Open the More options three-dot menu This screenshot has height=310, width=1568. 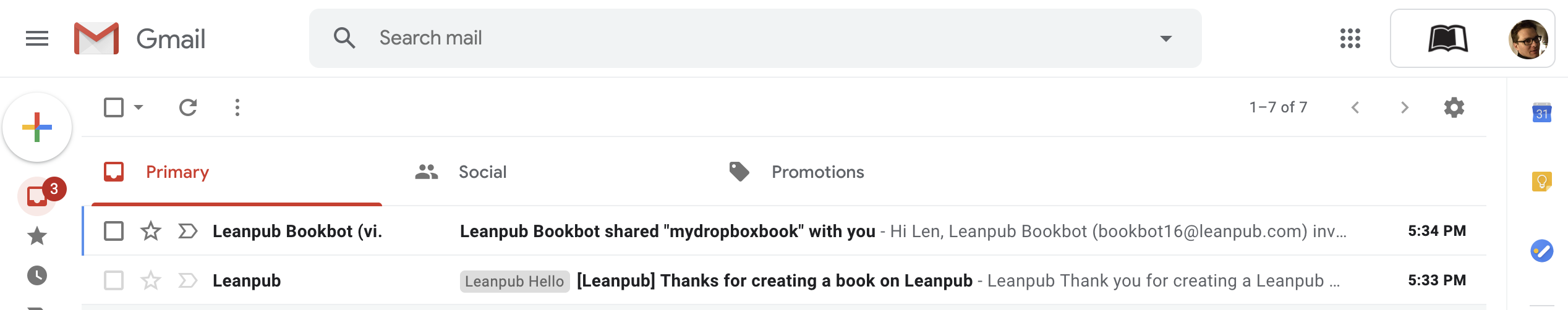[x=237, y=107]
